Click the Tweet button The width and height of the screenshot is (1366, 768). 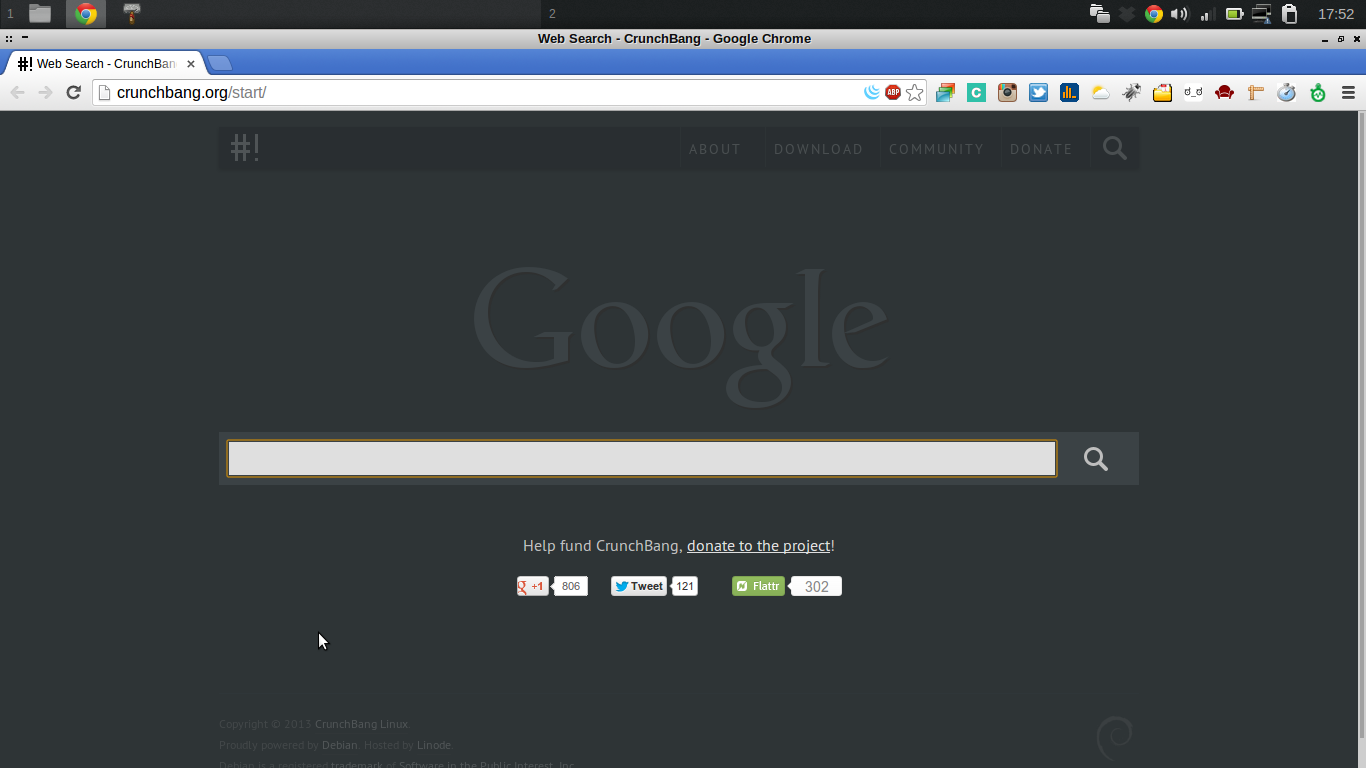pyautogui.click(x=639, y=586)
